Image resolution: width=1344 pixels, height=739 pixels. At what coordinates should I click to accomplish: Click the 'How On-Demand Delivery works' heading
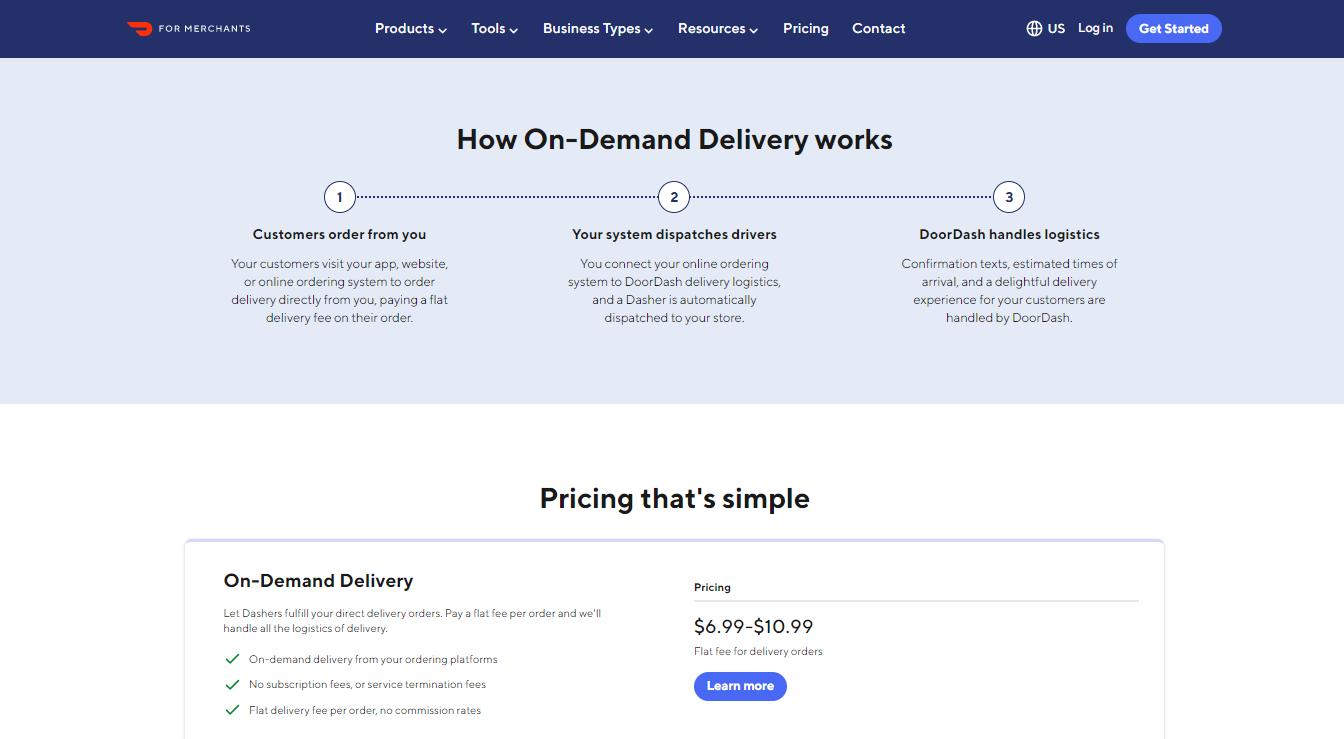pyautogui.click(x=675, y=139)
